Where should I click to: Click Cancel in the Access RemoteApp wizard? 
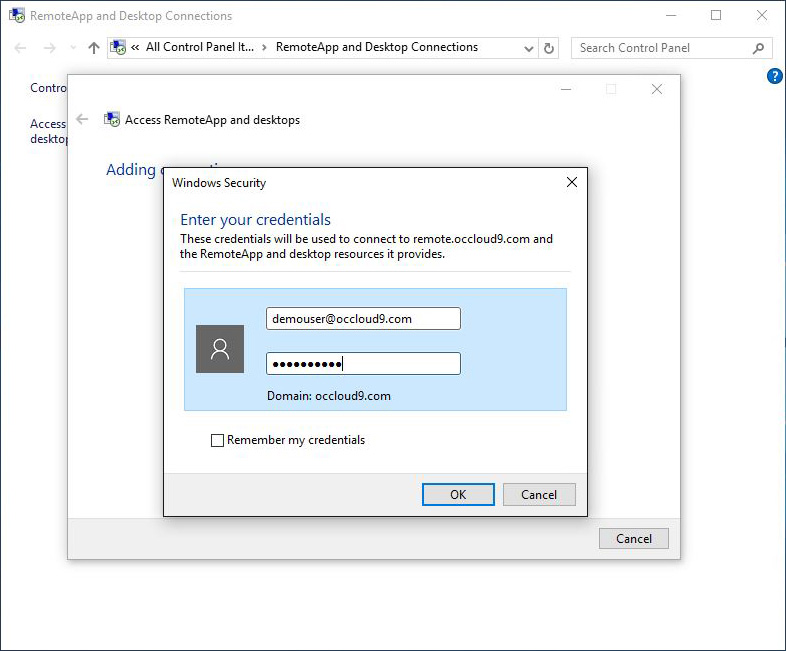point(634,539)
